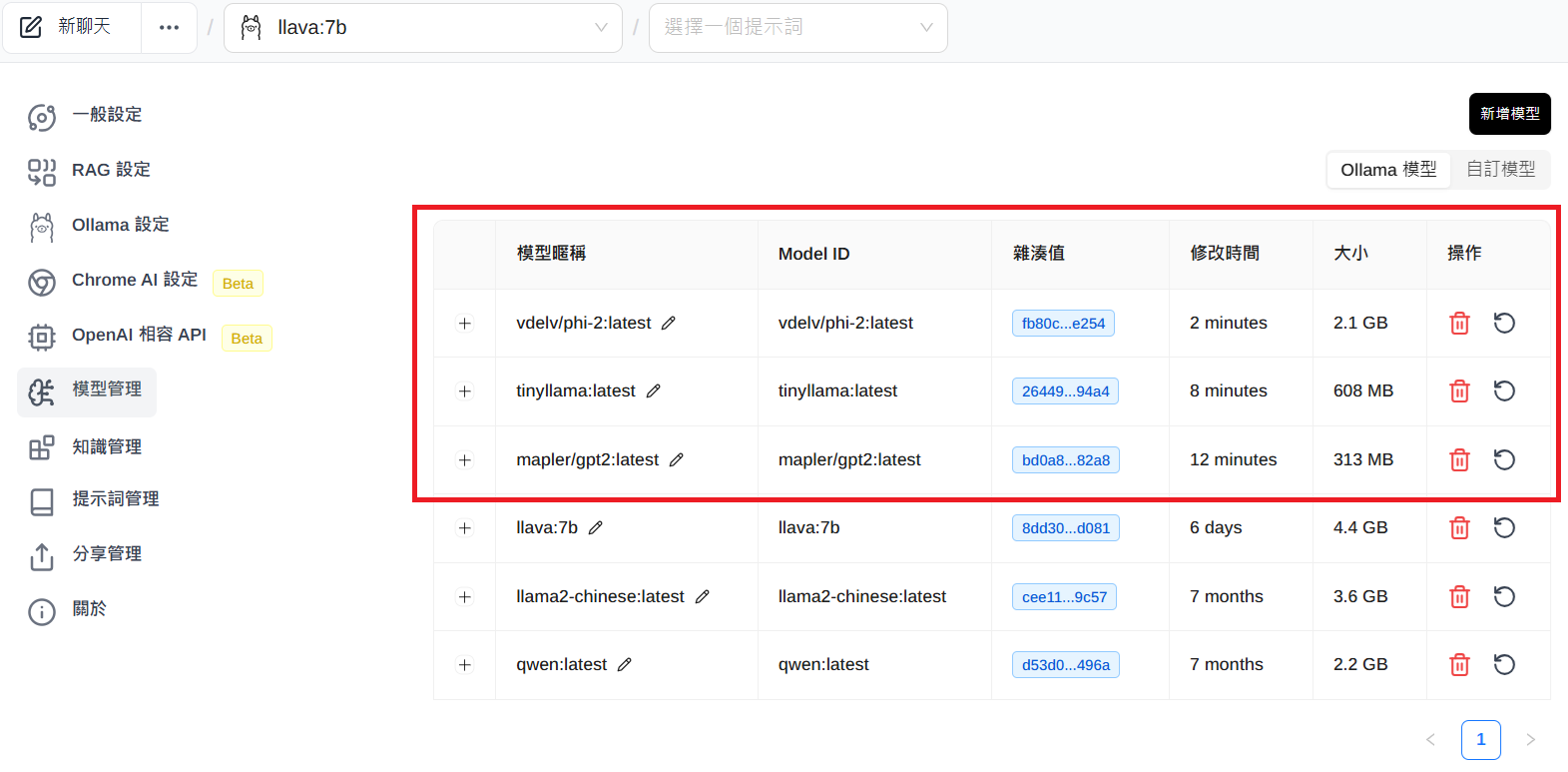This screenshot has width=1568, height=772.
Task: Open 提示詞管理 in the sidebar
Action: coord(94,499)
